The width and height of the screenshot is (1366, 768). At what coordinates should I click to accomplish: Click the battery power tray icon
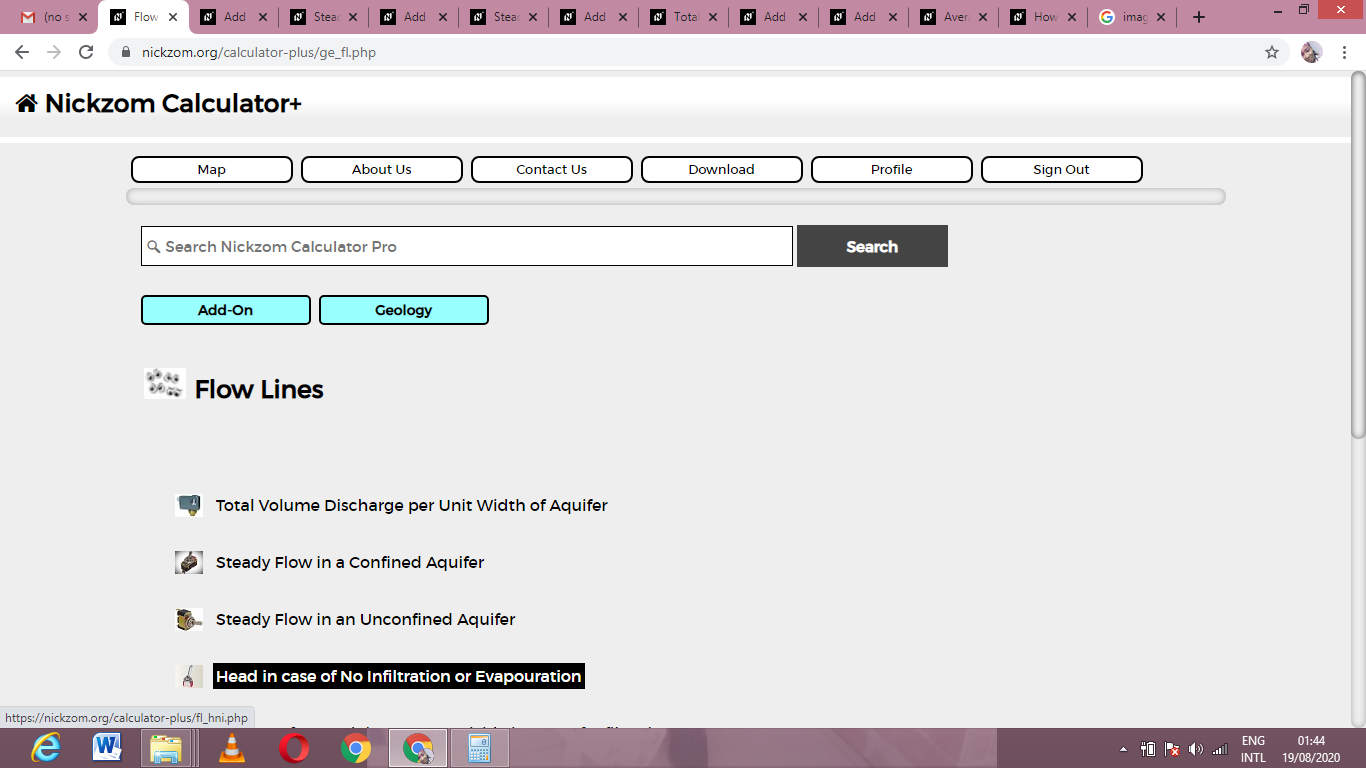click(x=1148, y=749)
